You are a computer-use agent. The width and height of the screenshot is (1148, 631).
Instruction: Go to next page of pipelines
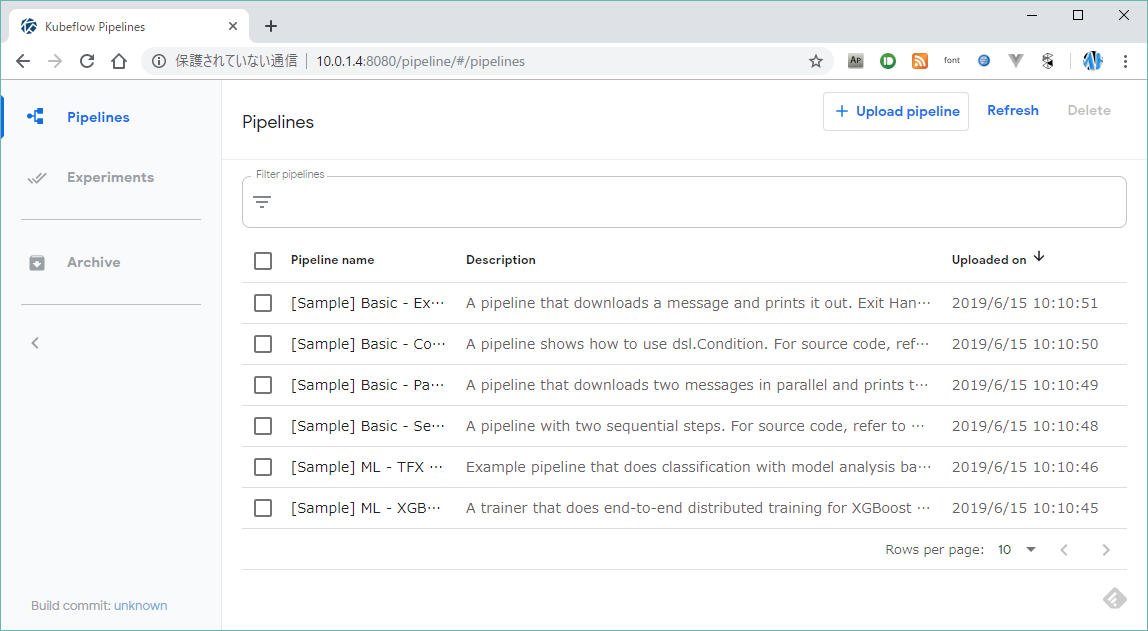1106,550
